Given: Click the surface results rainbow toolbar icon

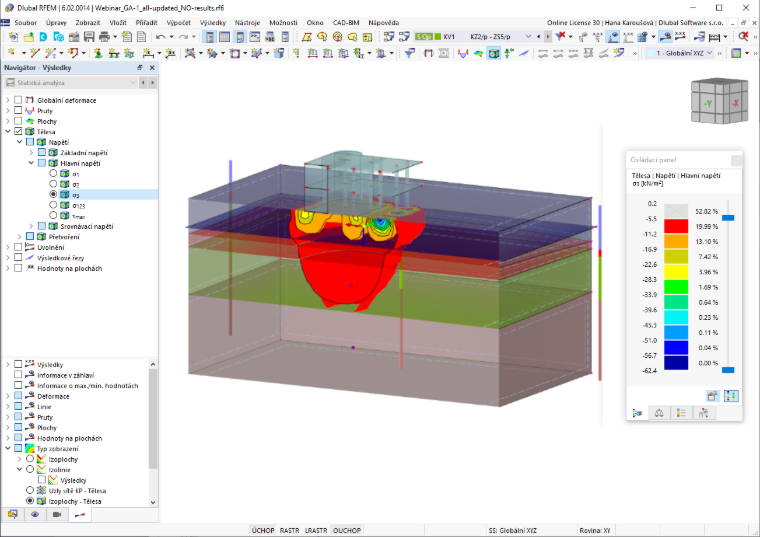Looking at the screenshot, I should point(478,53).
